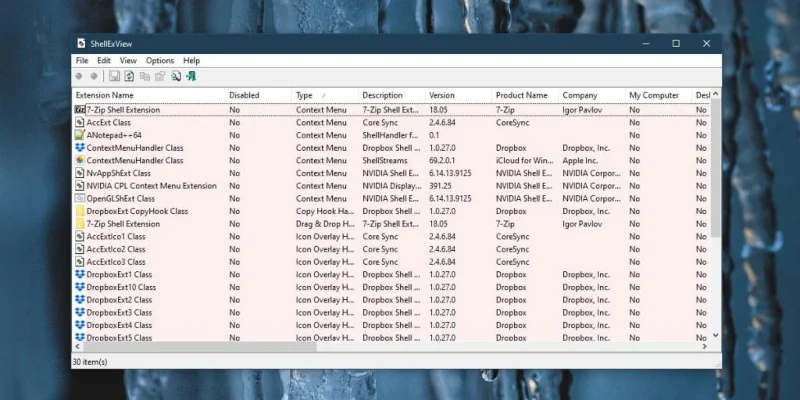Image resolution: width=800 pixels, height=400 pixels.
Task: Click the folder icon of DropboxExt CopyHook Class
Action: tap(80, 211)
